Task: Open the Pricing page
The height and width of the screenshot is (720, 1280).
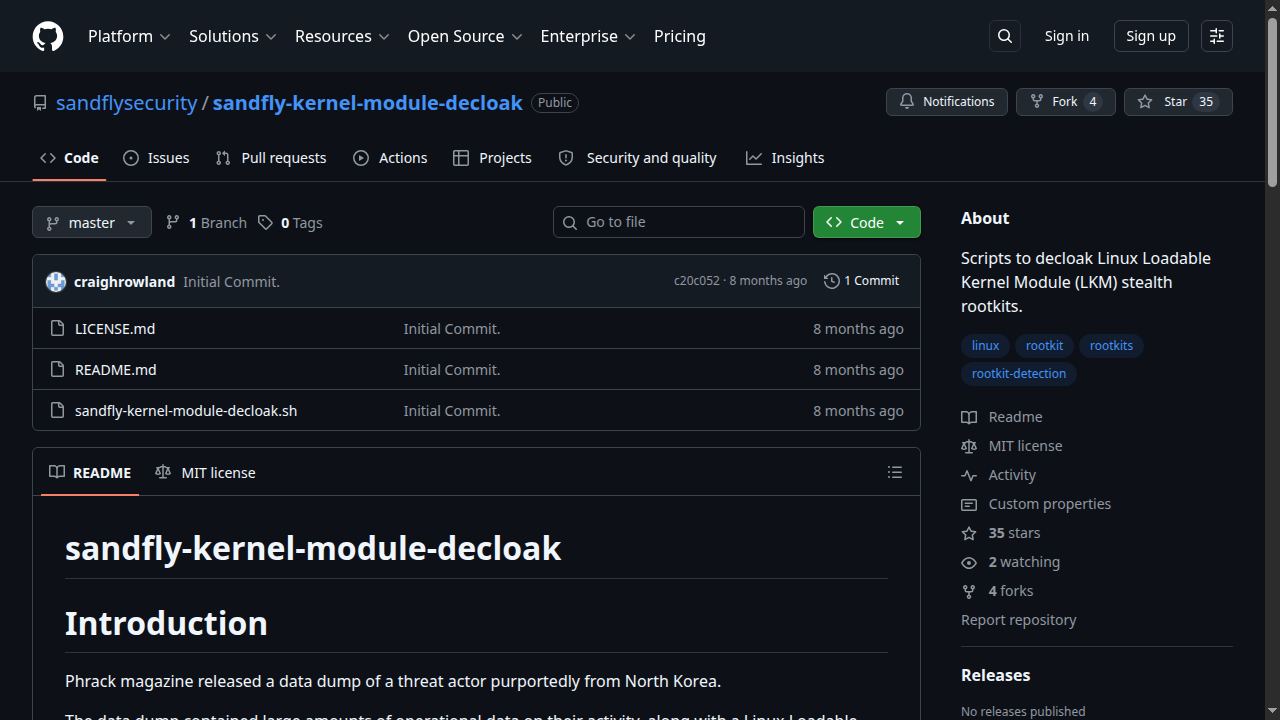Action: (x=680, y=36)
